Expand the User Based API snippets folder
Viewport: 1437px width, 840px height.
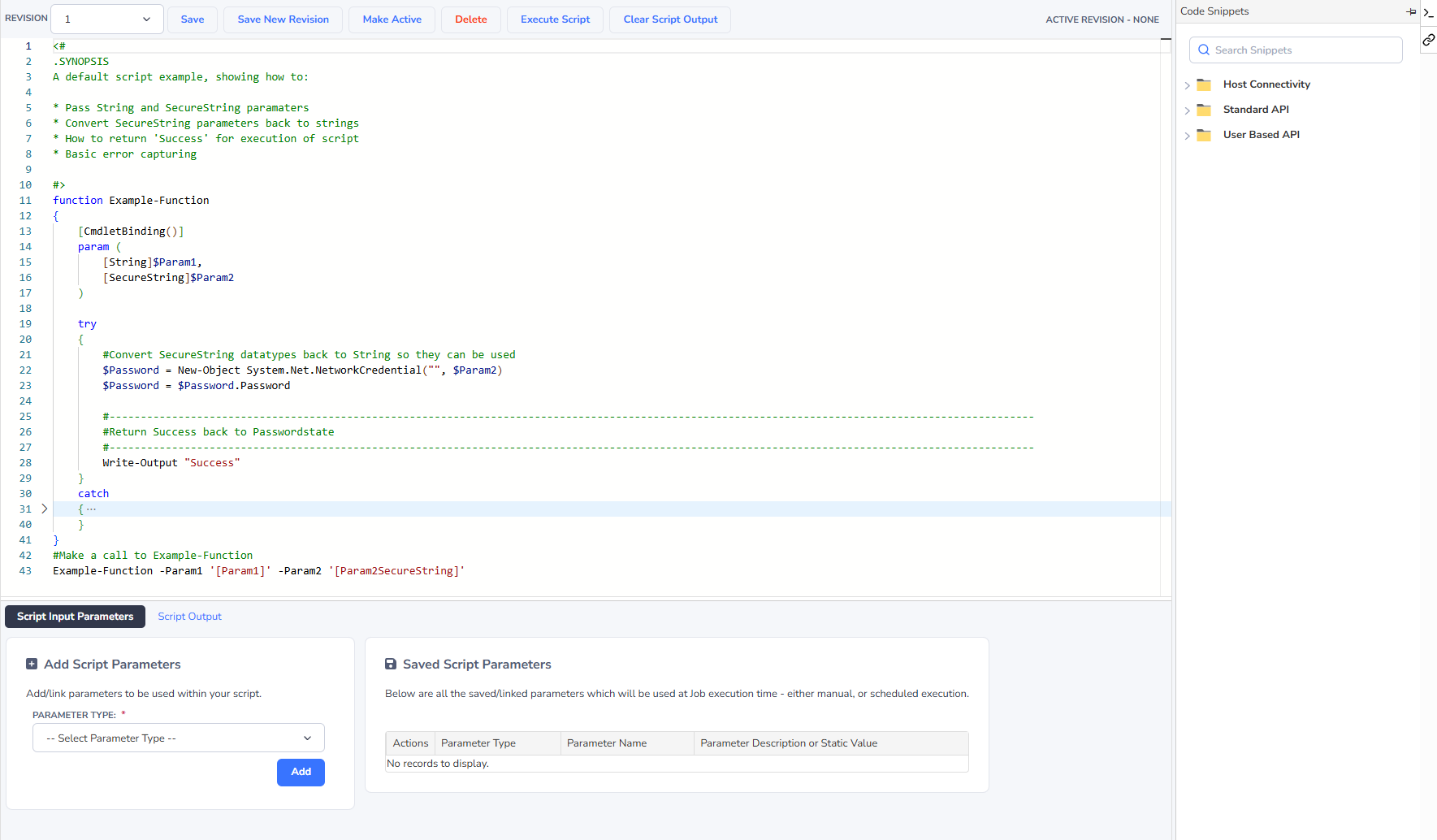click(x=1188, y=136)
